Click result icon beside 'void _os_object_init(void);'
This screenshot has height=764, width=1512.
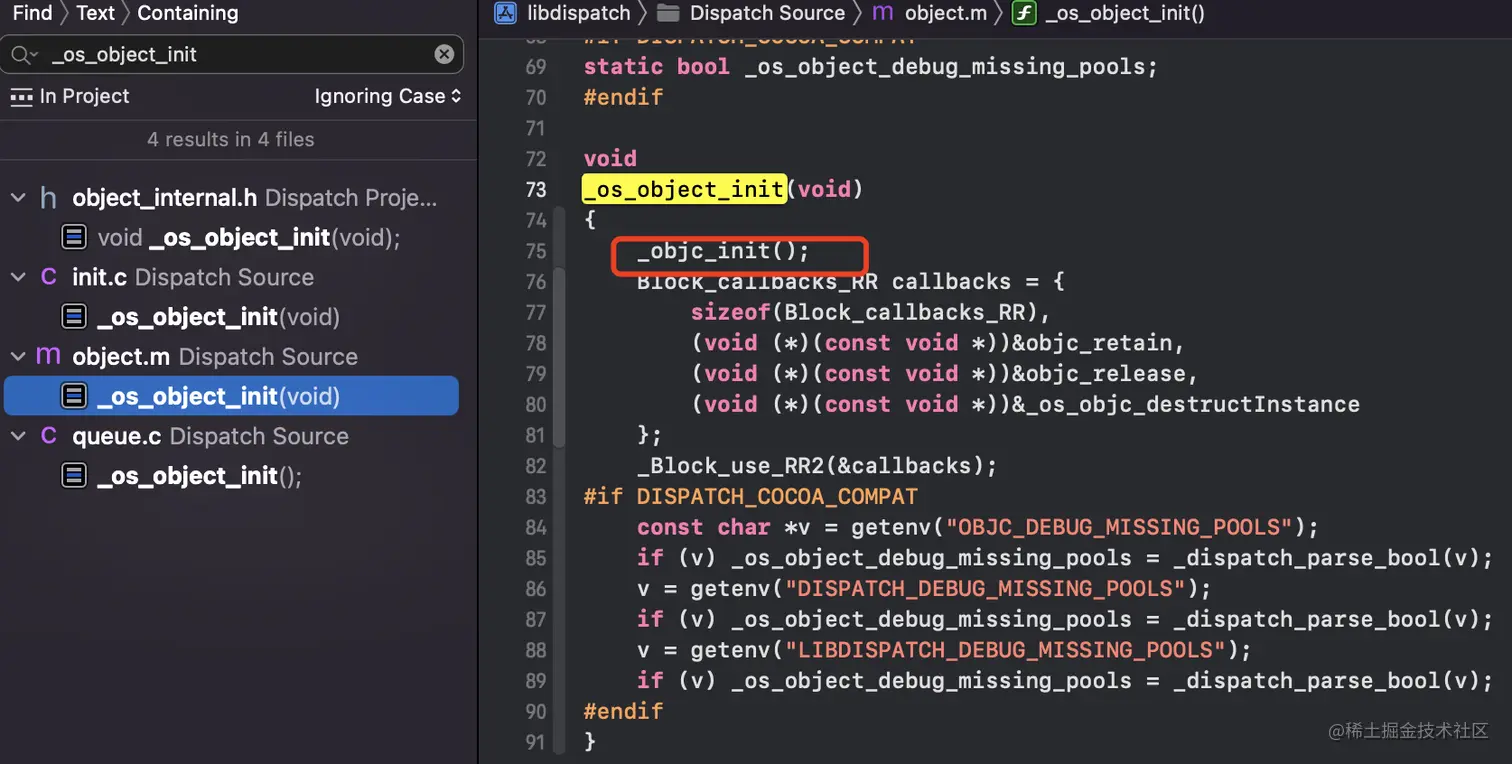pyautogui.click(x=74, y=237)
